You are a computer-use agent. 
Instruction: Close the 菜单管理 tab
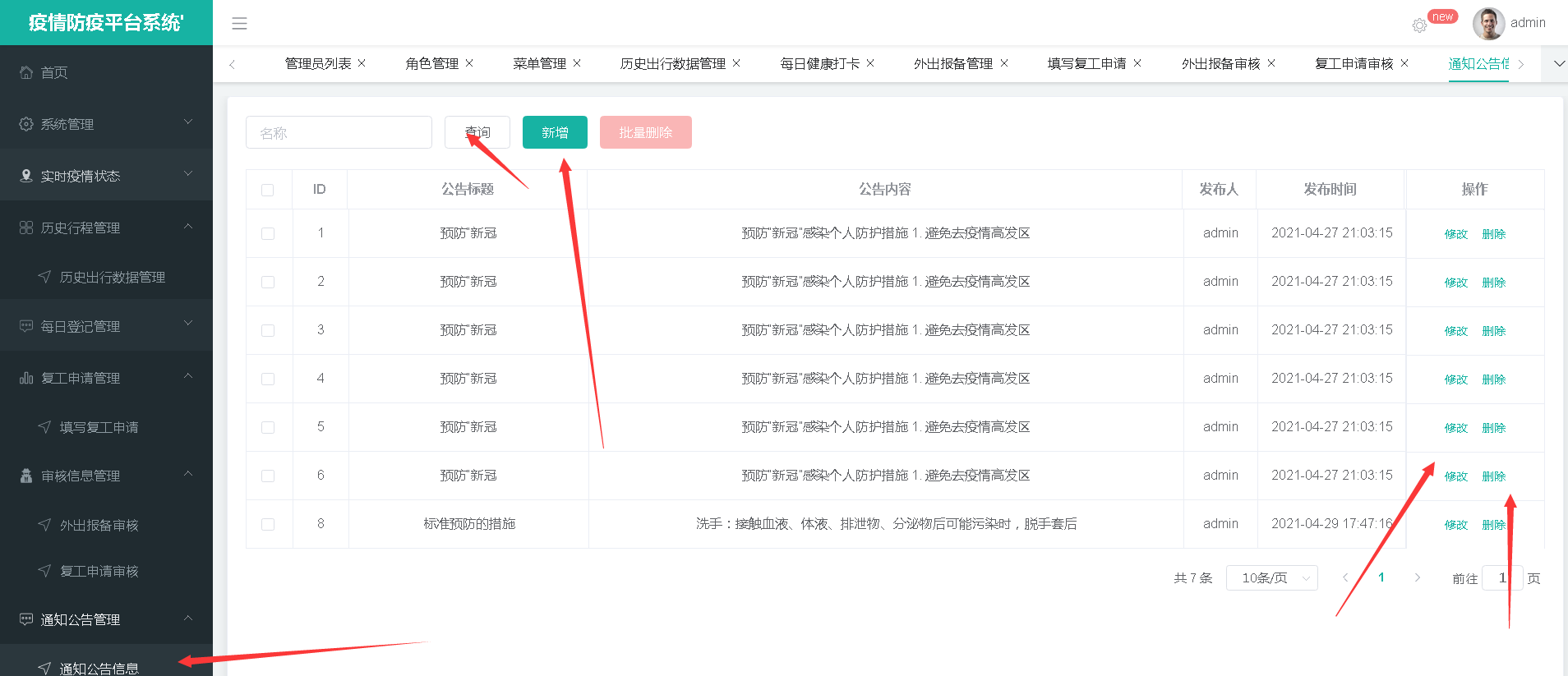pos(577,63)
